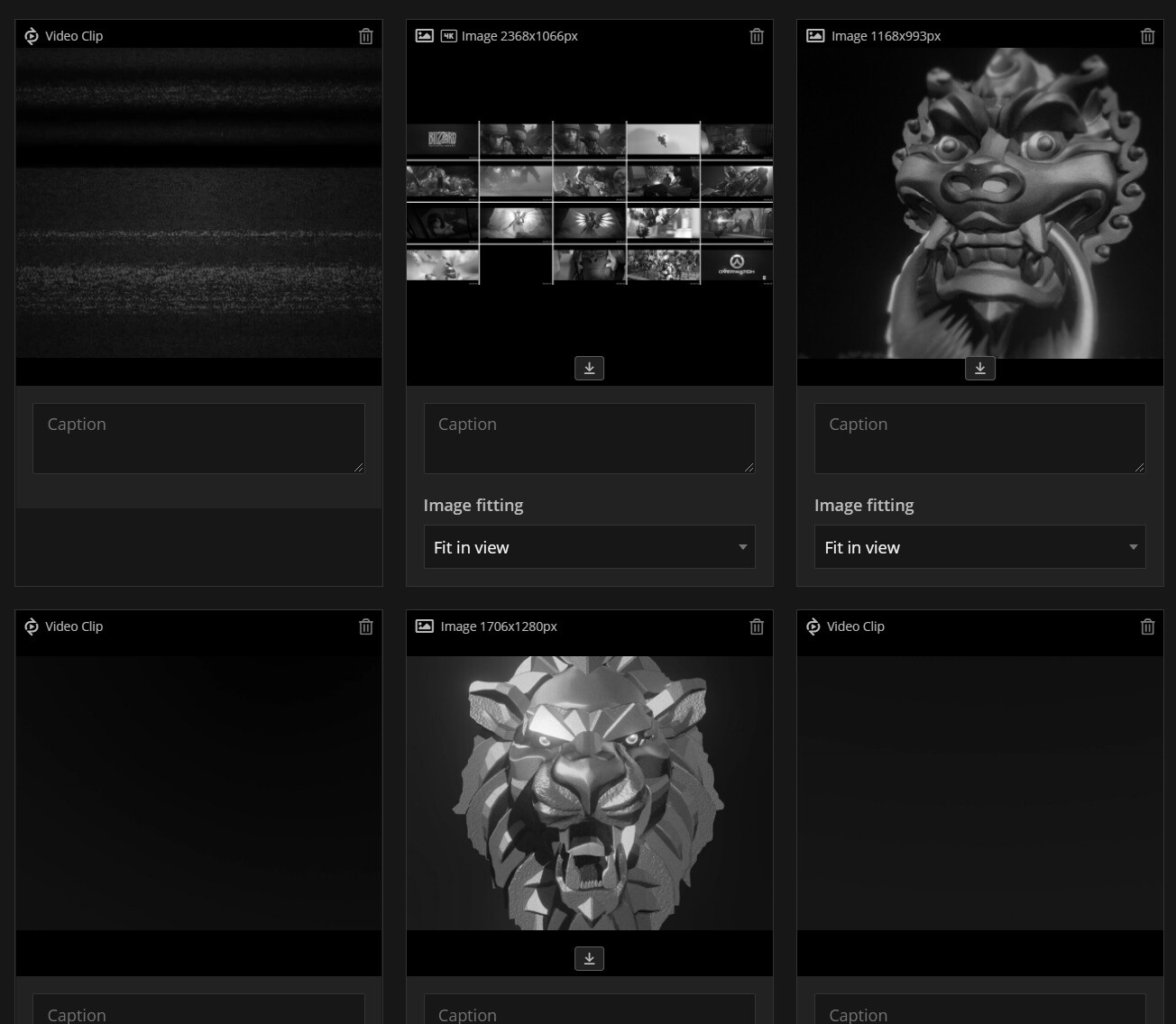Screen dimensions: 1176x1024
Task: Click the top-left 'Video Clip' label
Action: pos(74,36)
